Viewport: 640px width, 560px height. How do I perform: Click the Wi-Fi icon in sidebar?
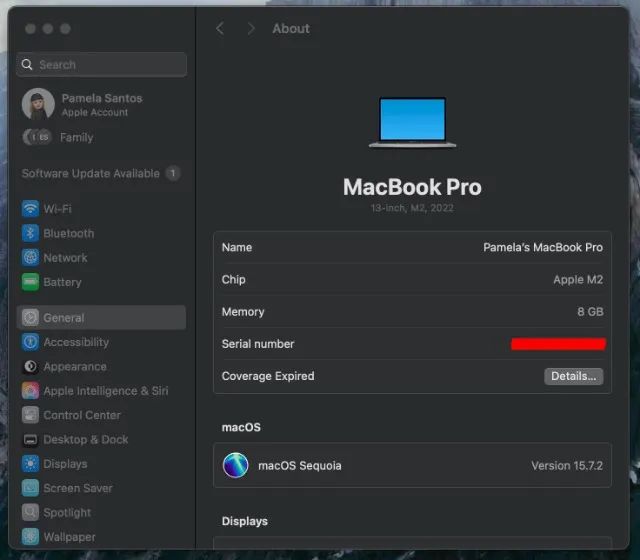pos(30,209)
